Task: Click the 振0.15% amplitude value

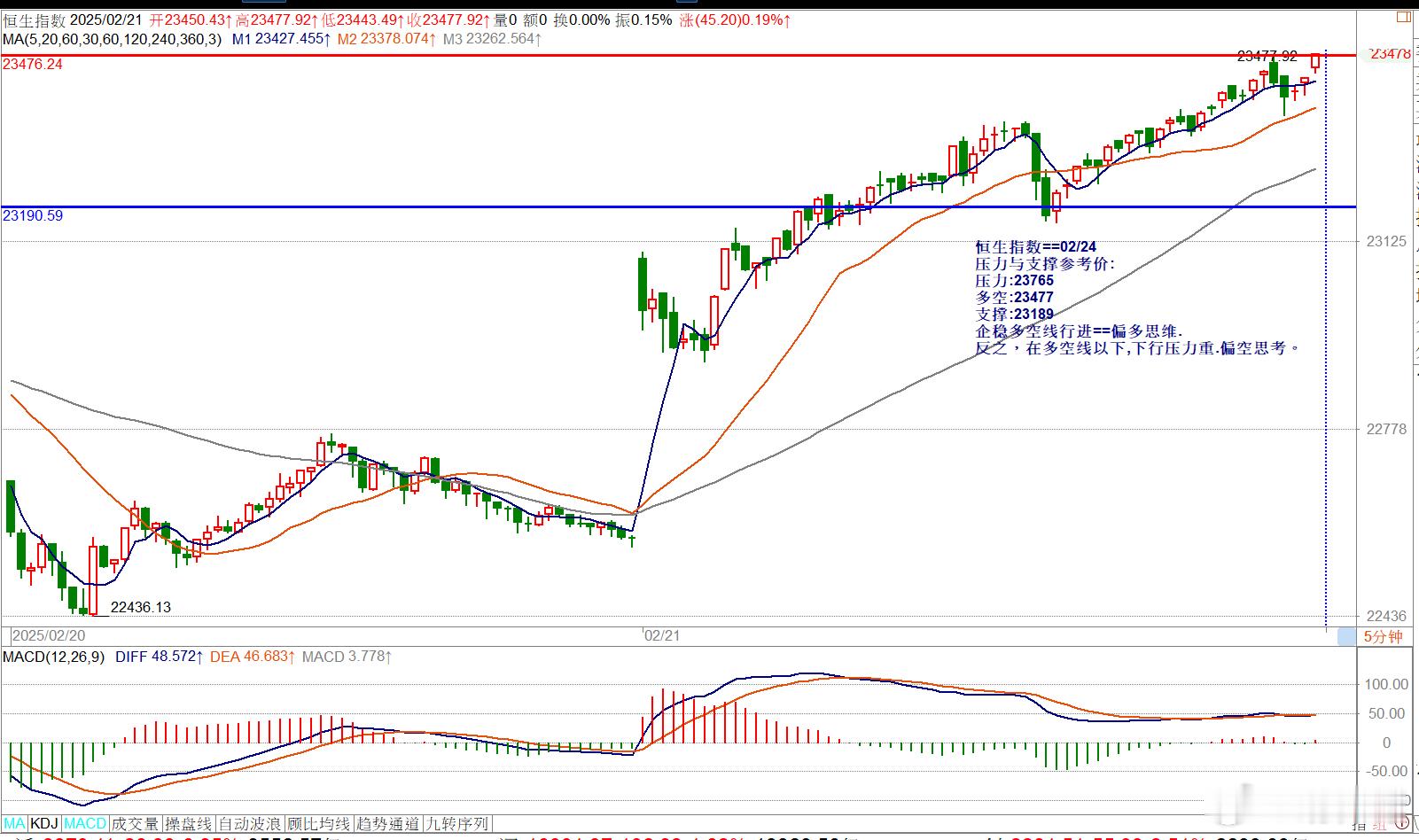Action: (642, 19)
